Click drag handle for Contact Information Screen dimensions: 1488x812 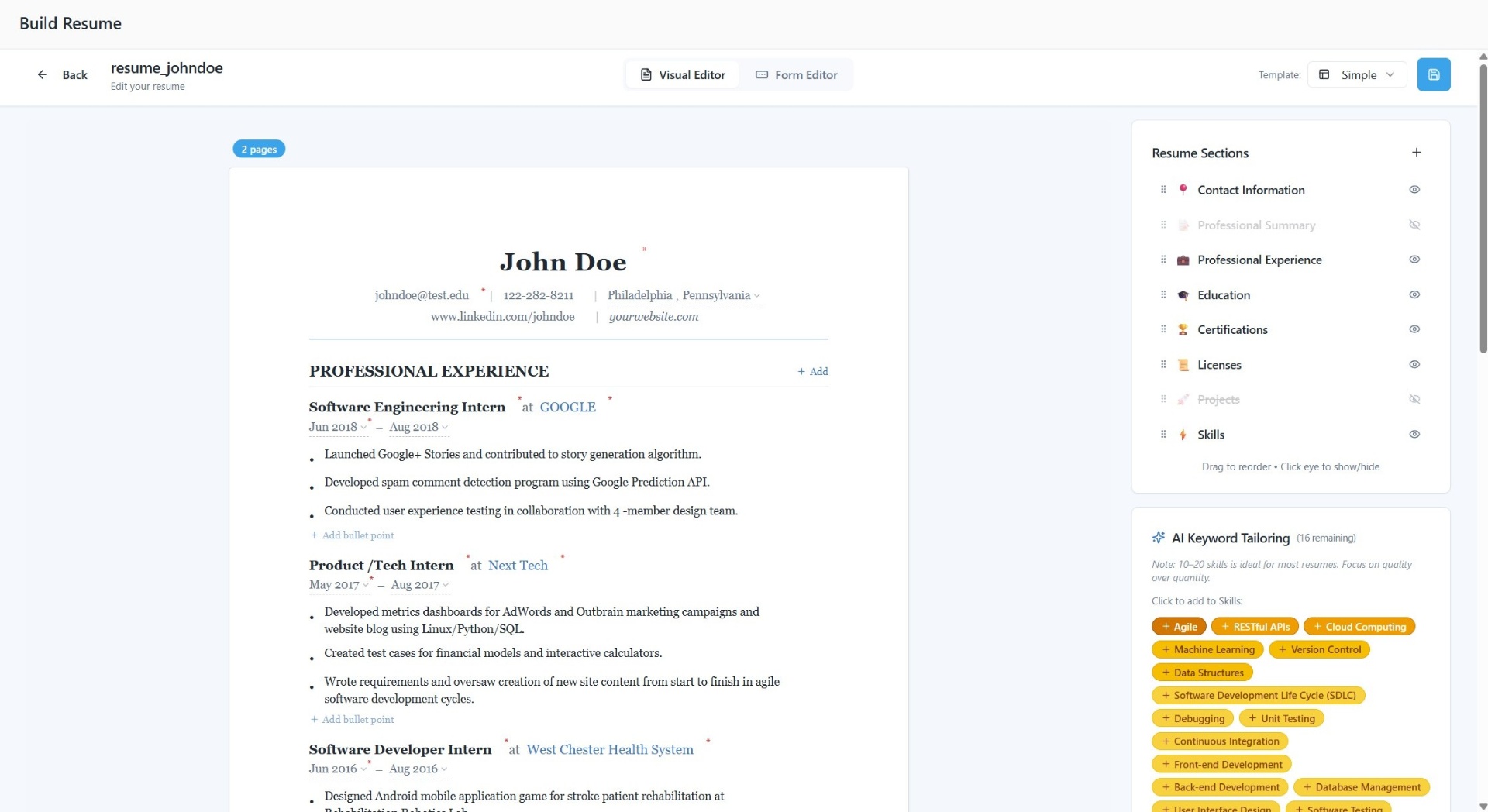tap(1162, 190)
